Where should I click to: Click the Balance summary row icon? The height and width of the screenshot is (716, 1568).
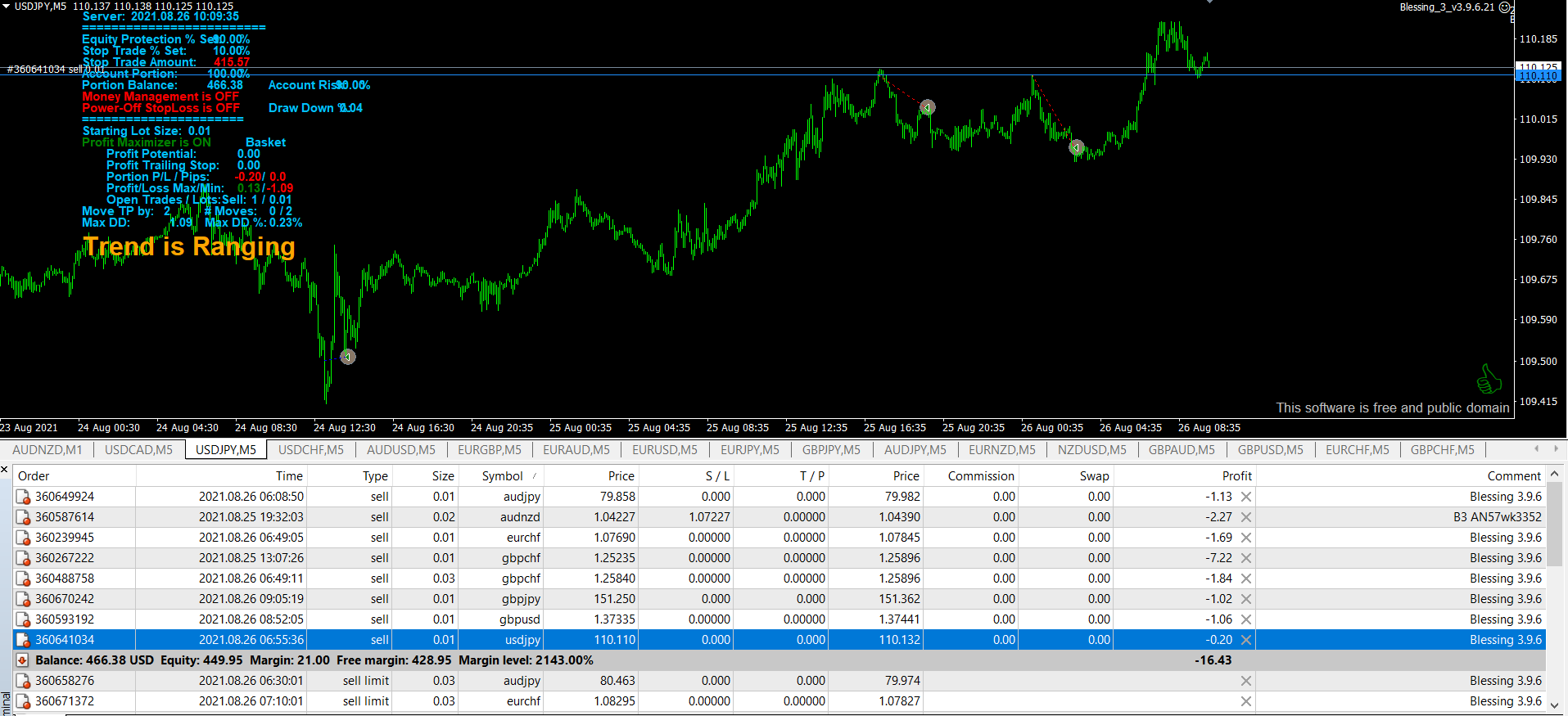click(x=22, y=660)
